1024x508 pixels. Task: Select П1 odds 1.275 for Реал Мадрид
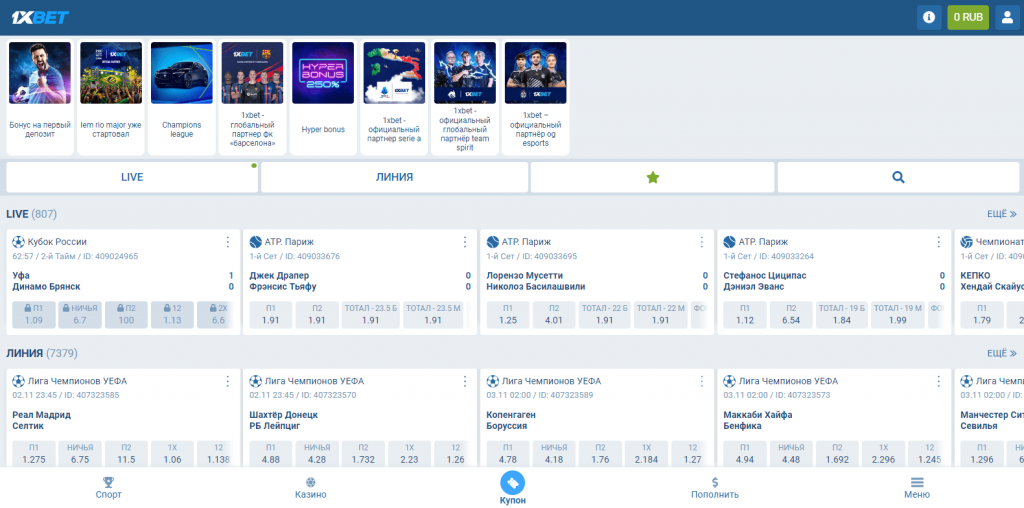(x=33, y=453)
